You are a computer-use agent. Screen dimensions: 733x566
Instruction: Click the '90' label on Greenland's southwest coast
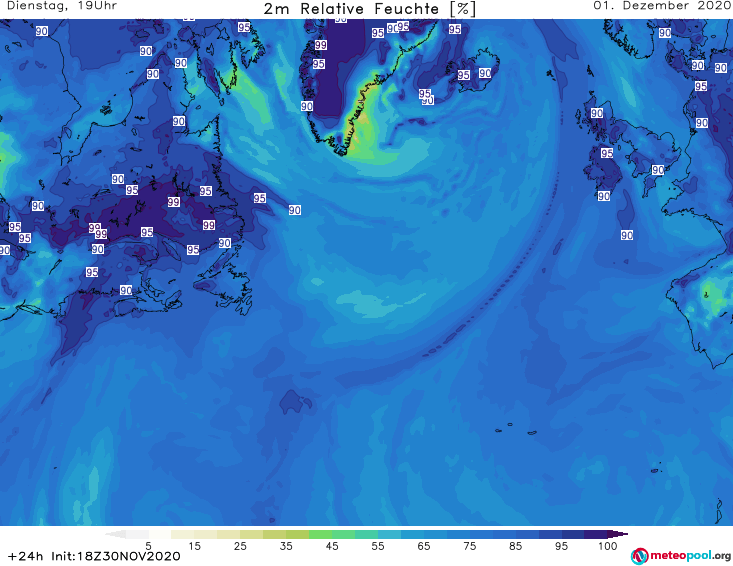(307, 106)
